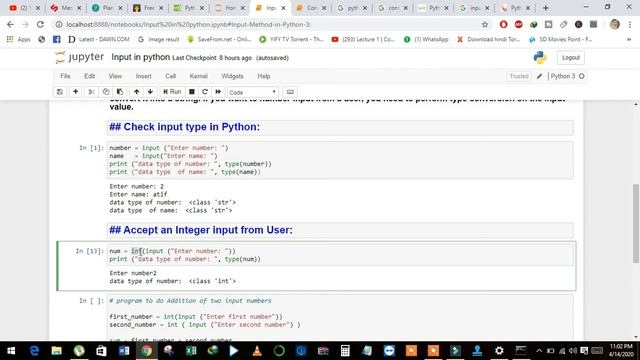Click the Trusted notebook indicator
The width and height of the screenshot is (640, 360).
click(x=519, y=76)
